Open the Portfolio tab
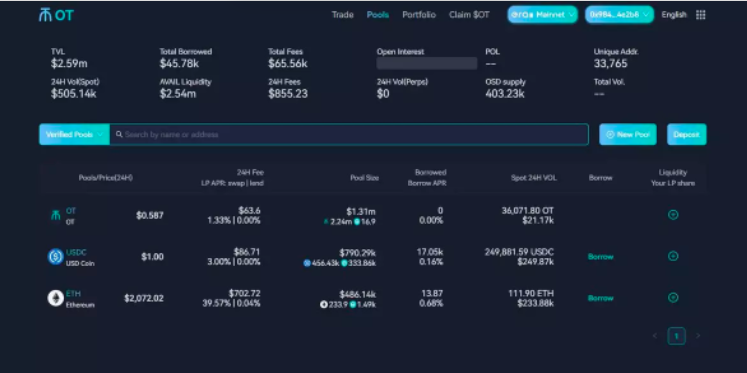The image size is (747, 373). [419, 15]
